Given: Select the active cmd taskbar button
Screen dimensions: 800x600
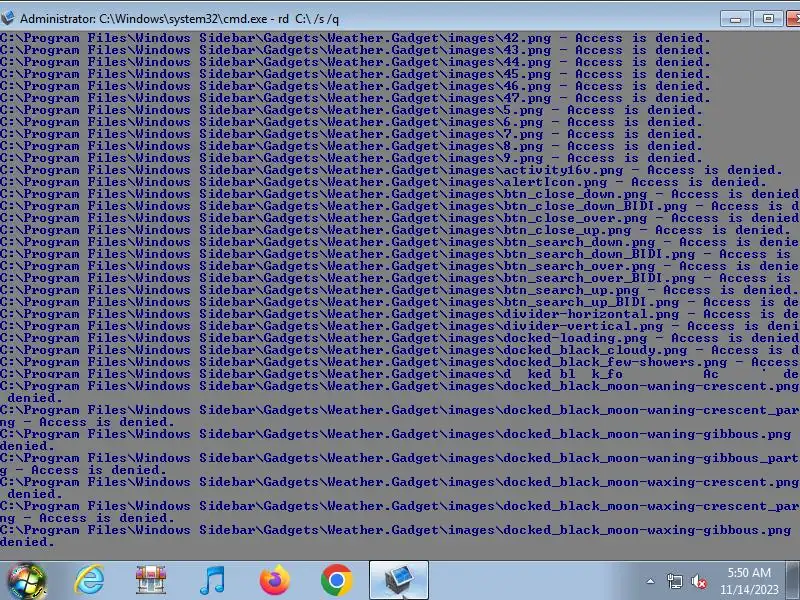Looking at the screenshot, I should coord(398,580).
